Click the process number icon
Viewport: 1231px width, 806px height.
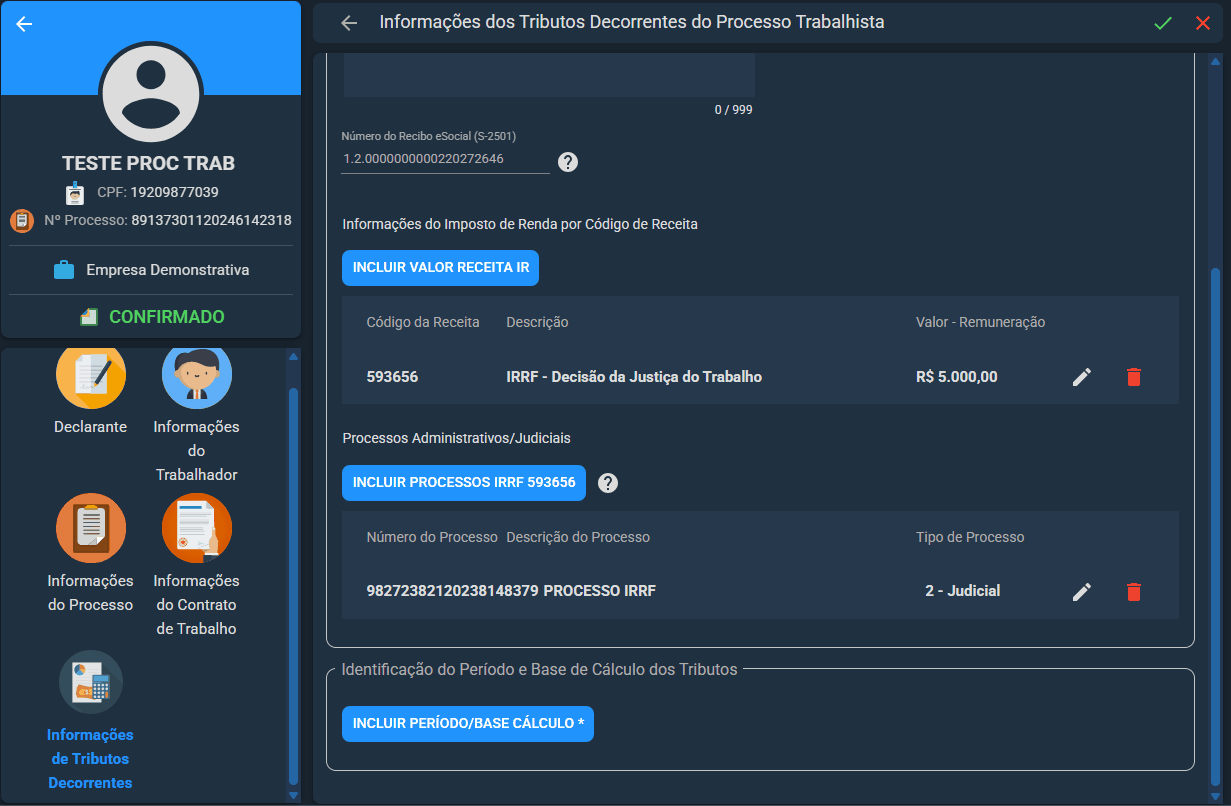tap(22, 220)
